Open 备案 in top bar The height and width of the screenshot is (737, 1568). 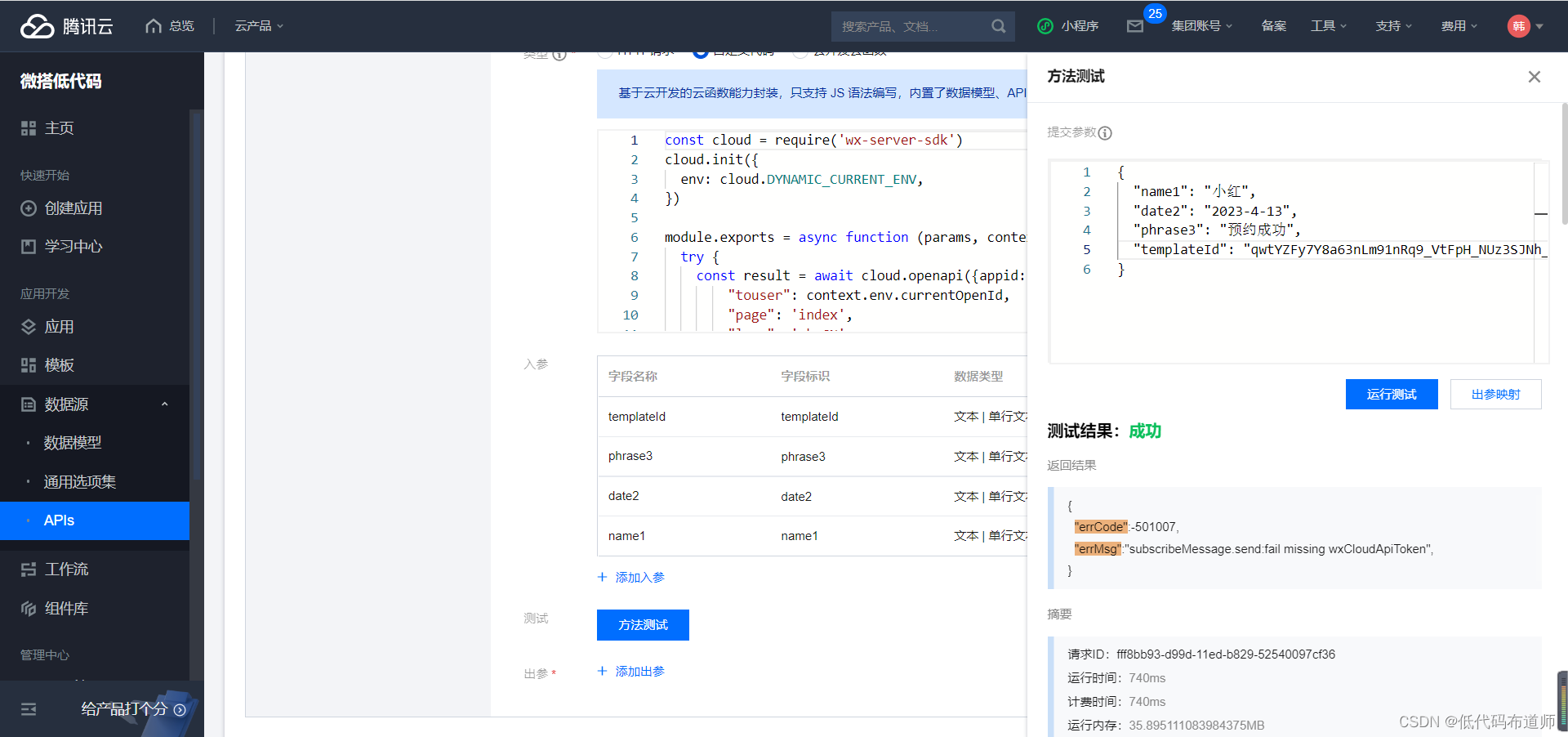point(1273,26)
